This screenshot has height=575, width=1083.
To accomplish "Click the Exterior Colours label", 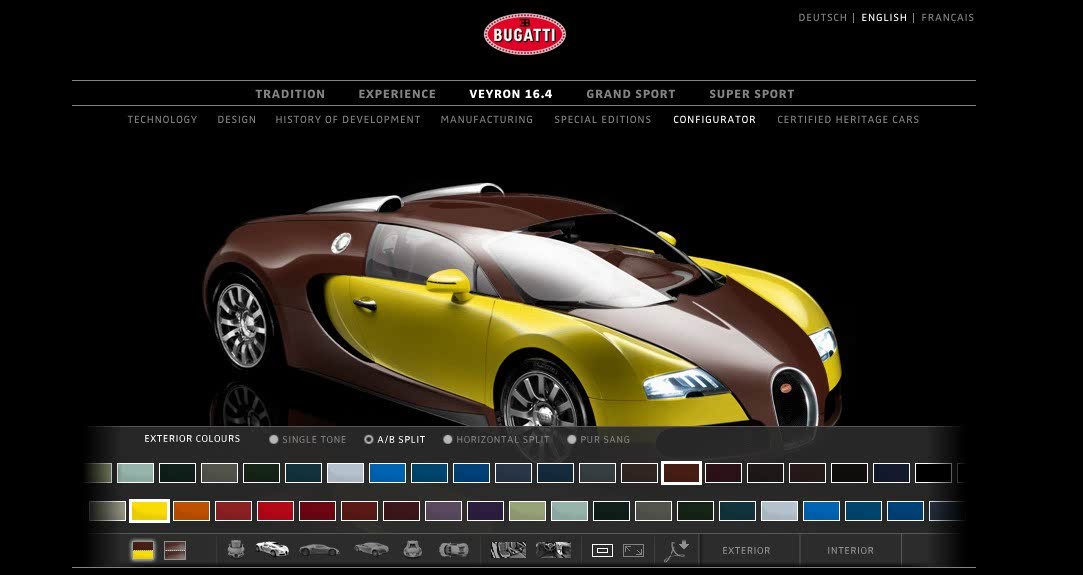I will (192, 438).
